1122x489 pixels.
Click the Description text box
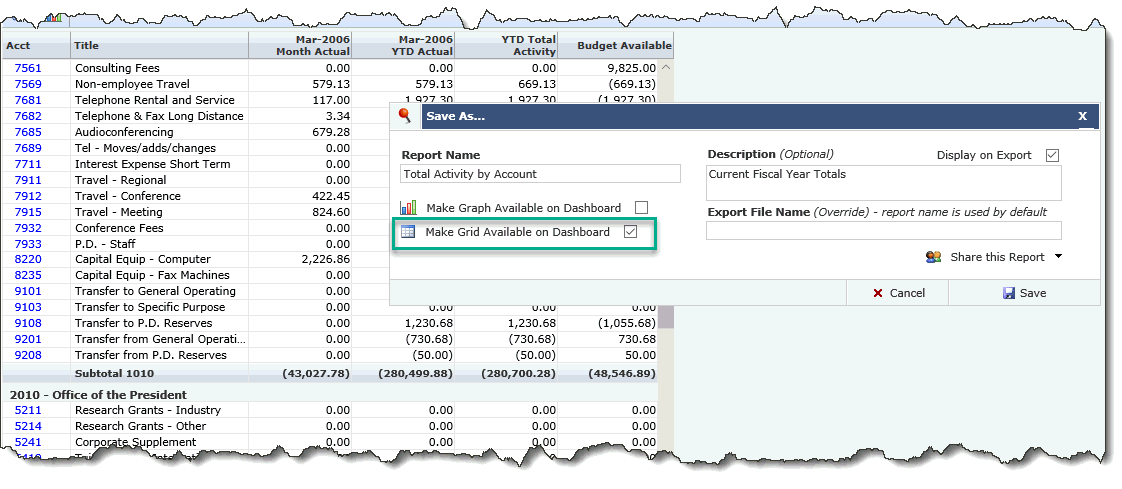883,183
